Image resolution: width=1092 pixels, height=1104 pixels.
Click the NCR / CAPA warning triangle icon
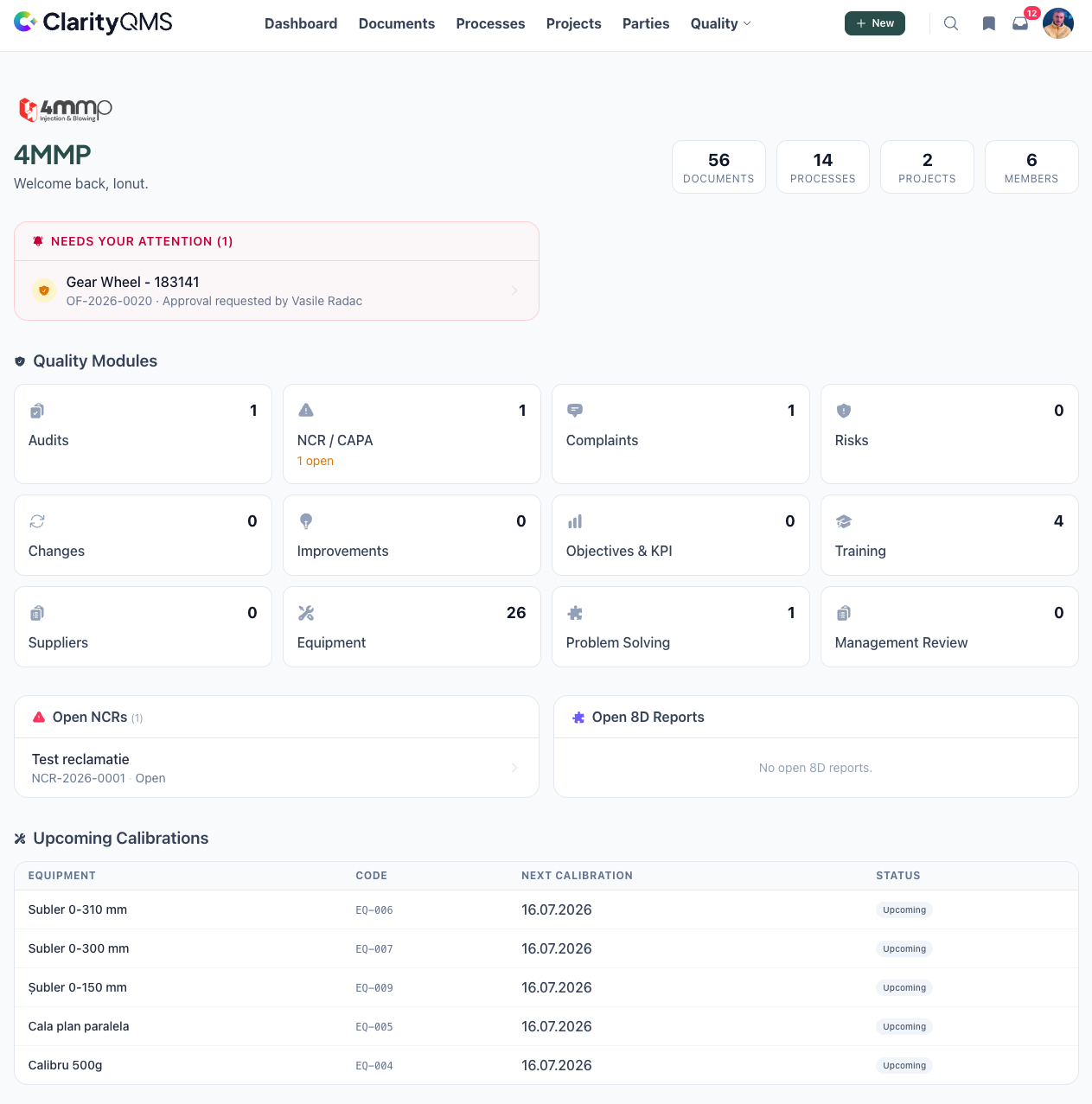click(x=306, y=411)
